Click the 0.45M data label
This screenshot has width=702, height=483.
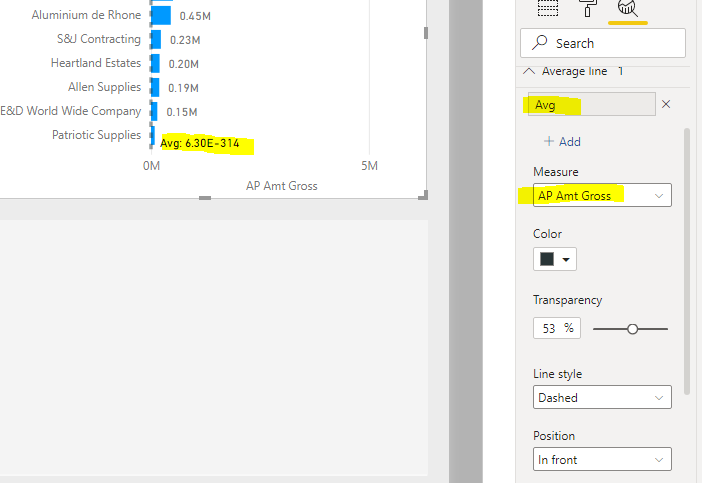(x=195, y=16)
